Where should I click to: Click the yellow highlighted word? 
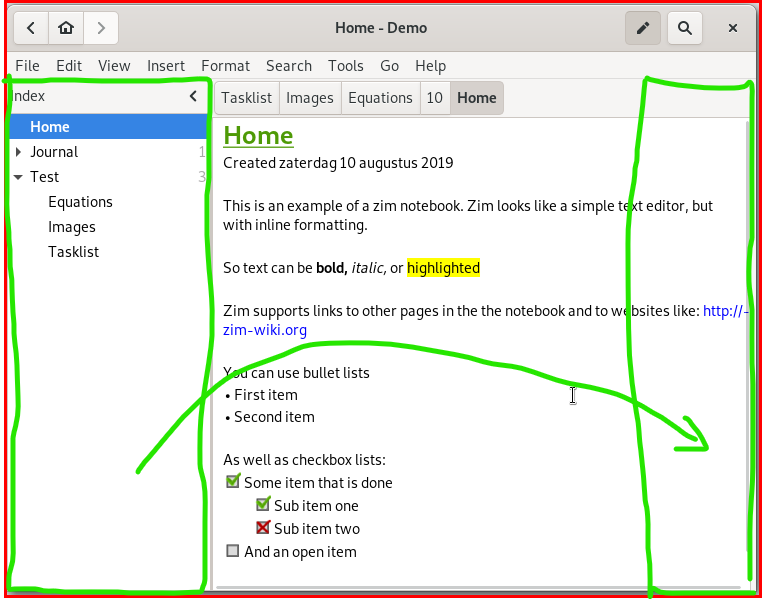click(x=443, y=268)
